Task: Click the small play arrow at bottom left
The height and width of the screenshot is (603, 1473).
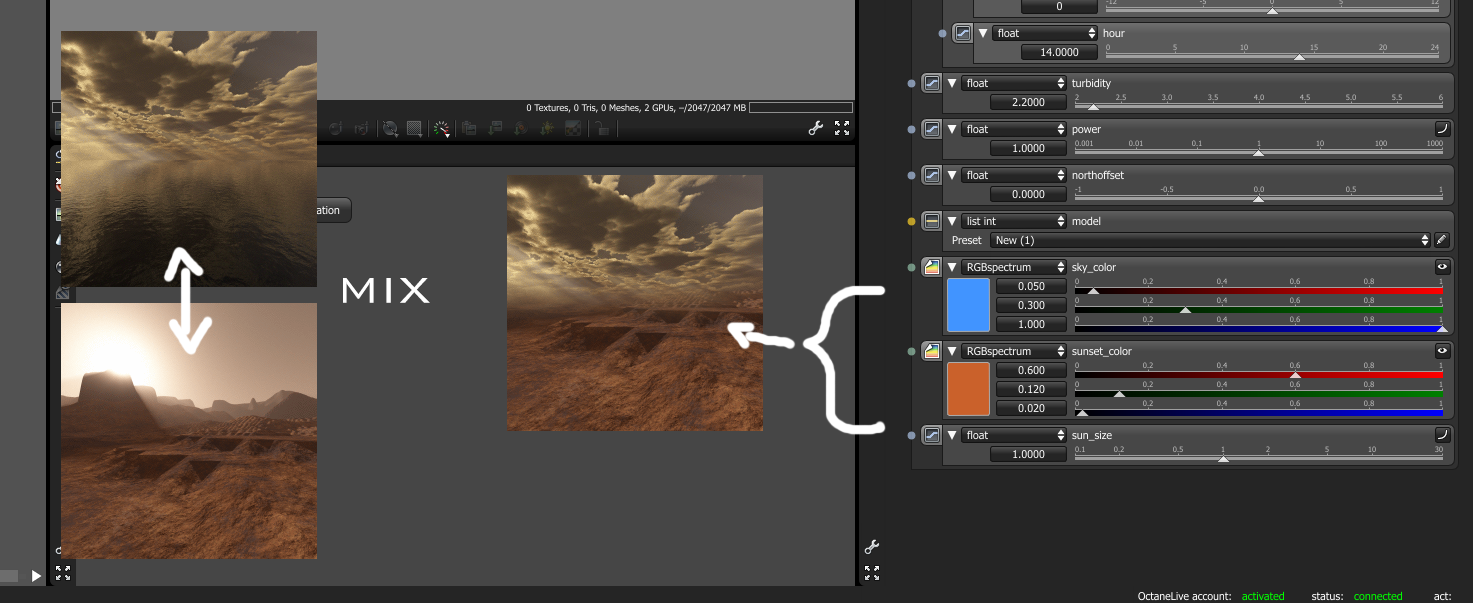Action: tap(36, 576)
